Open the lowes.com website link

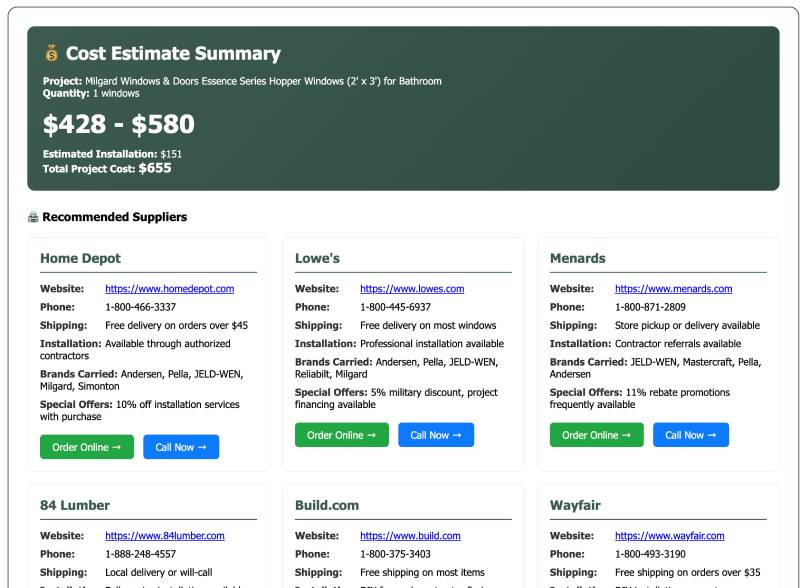[x=412, y=289]
